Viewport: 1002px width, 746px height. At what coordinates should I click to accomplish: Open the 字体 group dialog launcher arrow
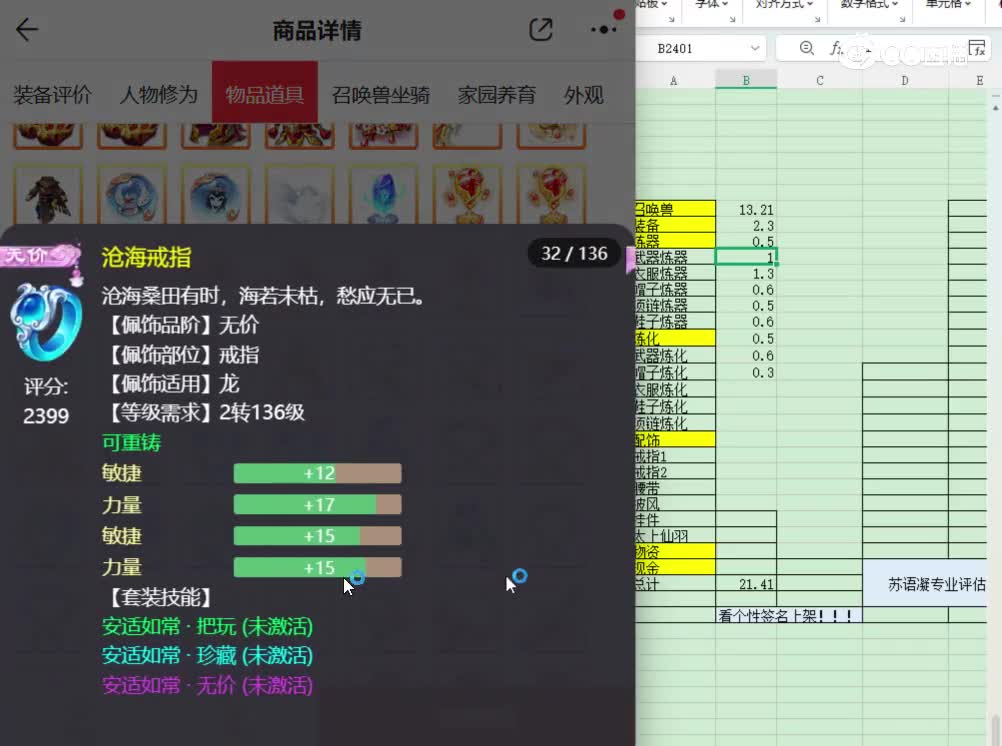tap(732, 20)
